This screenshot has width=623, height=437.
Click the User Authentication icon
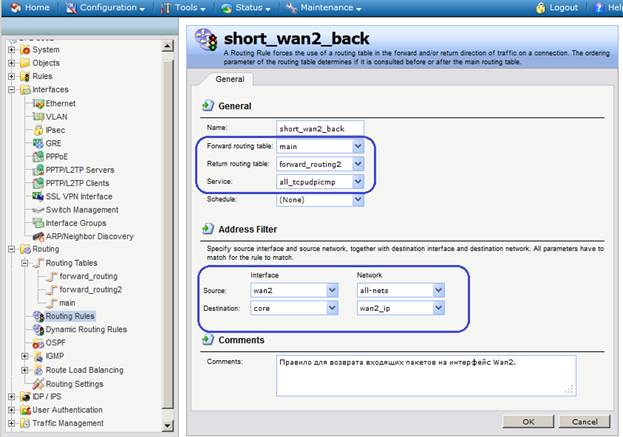click(25, 410)
